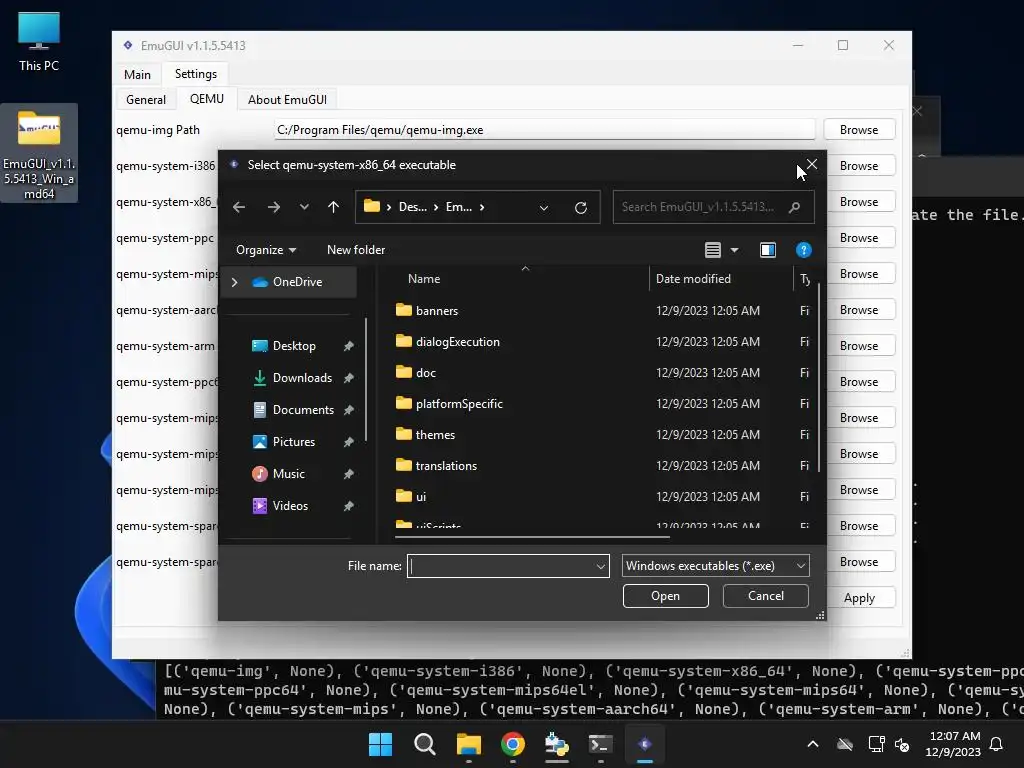Browse for the qemu-img path
This screenshot has width=1024, height=768.
859,130
